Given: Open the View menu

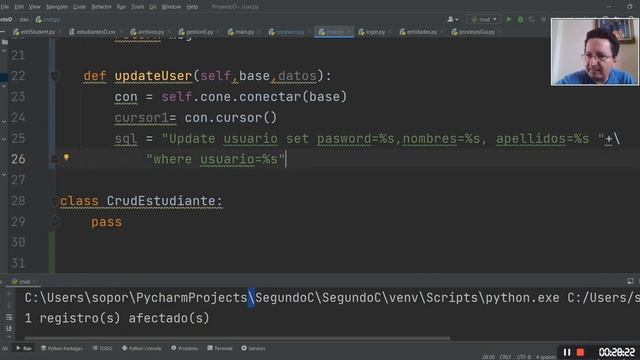Looking at the screenshot, I should coord(35,7).
